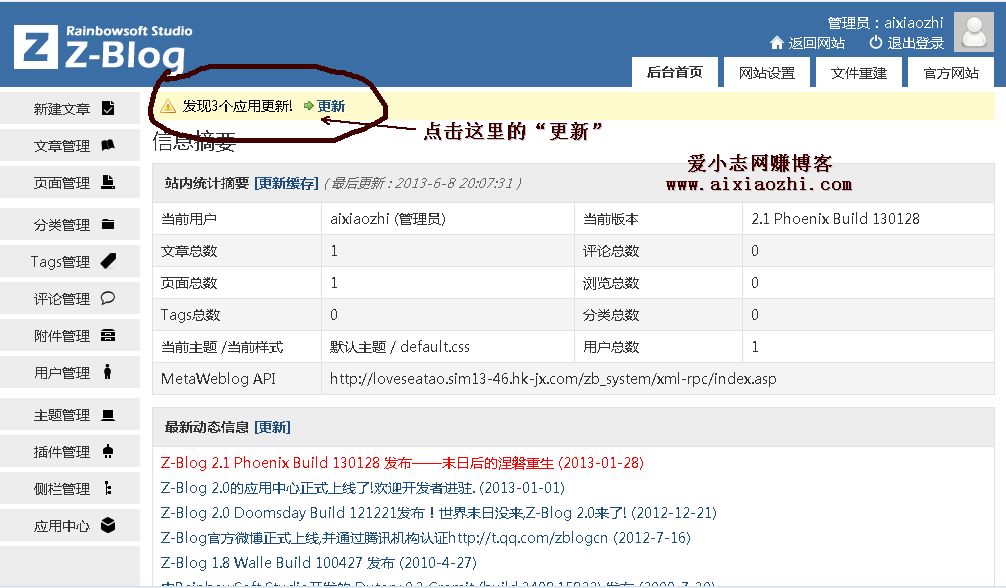Click the home icon beside 返回网站

point(776,43)
